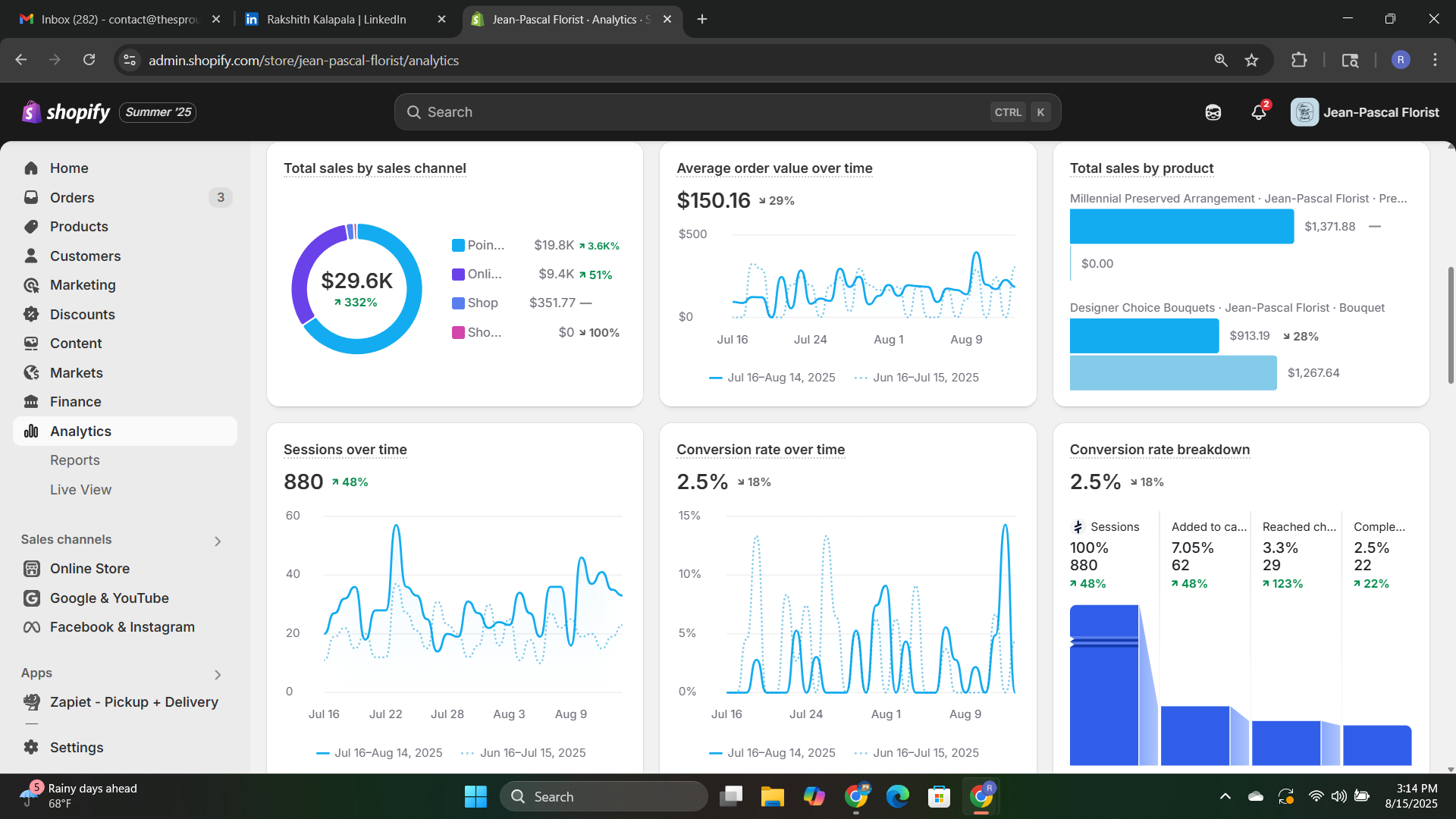Open the Shopify logo home link

[x=66, y=112]
